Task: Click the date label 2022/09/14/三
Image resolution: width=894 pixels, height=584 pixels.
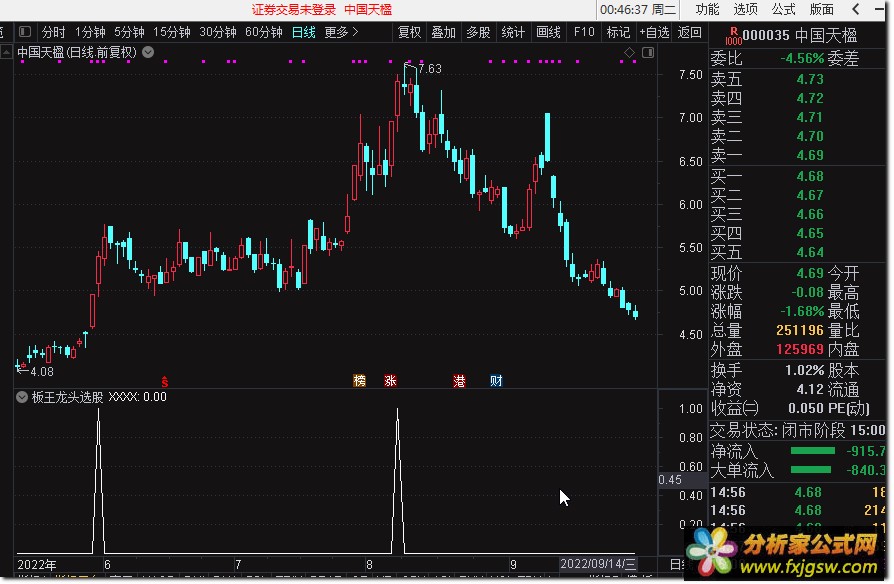Action: tap(598, 564)
